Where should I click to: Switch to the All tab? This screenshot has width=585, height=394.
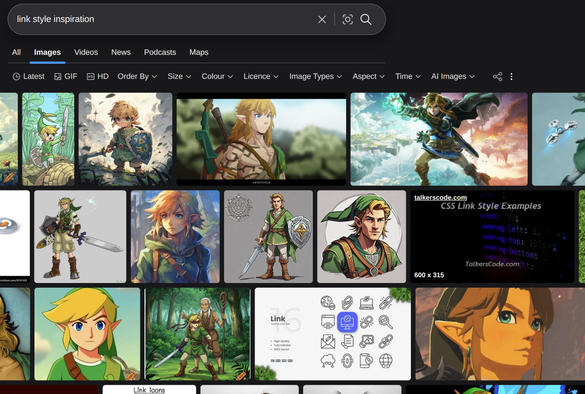16,52
